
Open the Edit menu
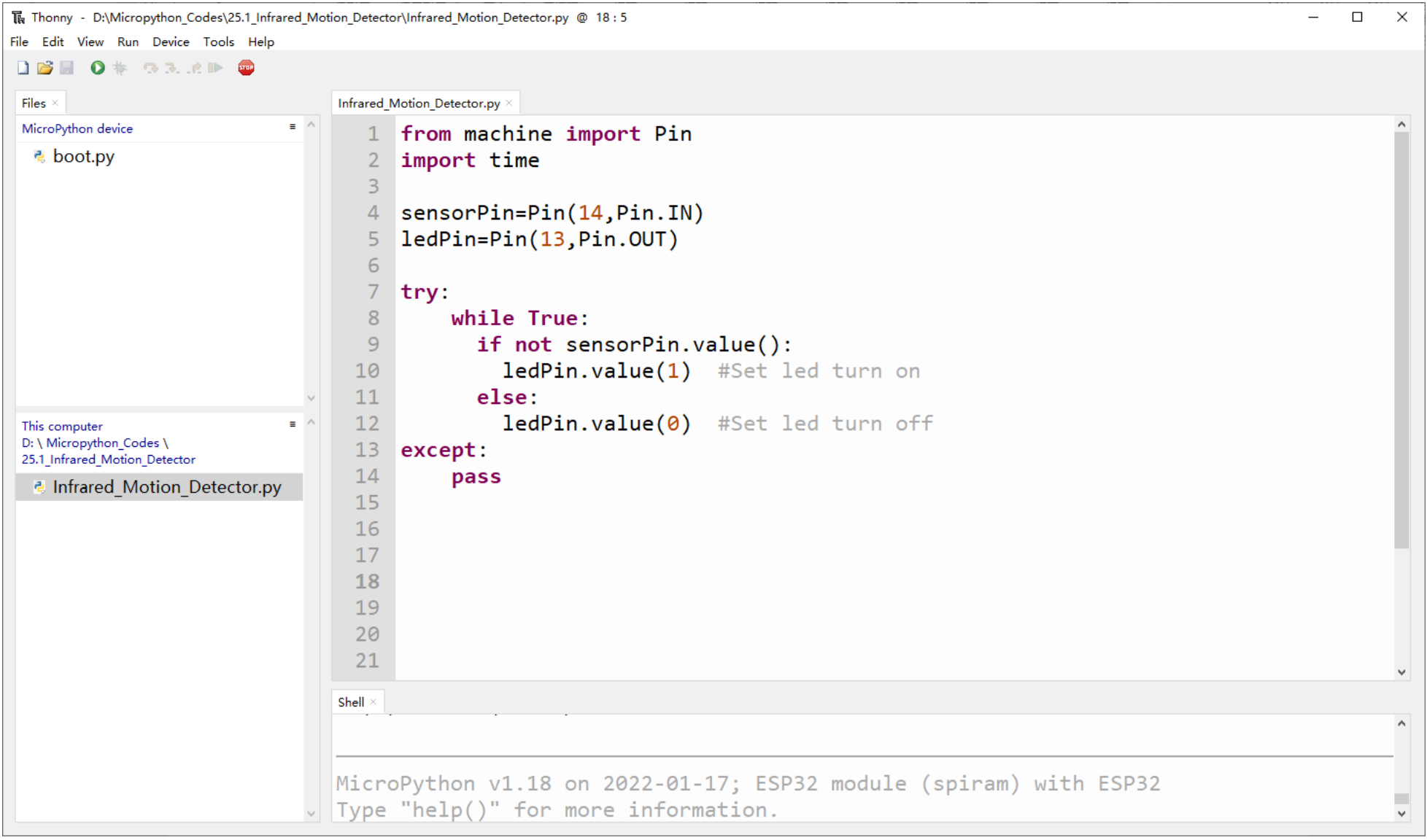coord(53,42)
